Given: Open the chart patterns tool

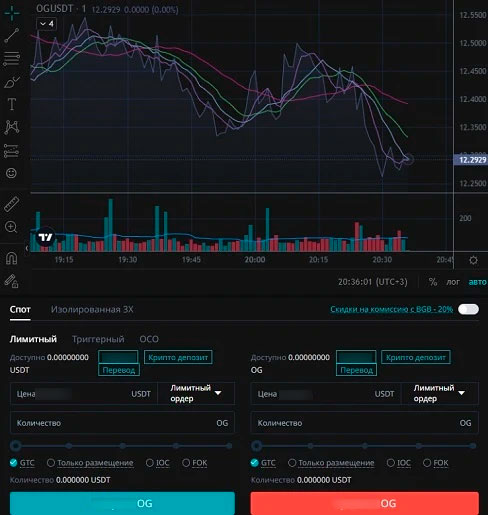Looking at the screenshot, I should [12, 127].
